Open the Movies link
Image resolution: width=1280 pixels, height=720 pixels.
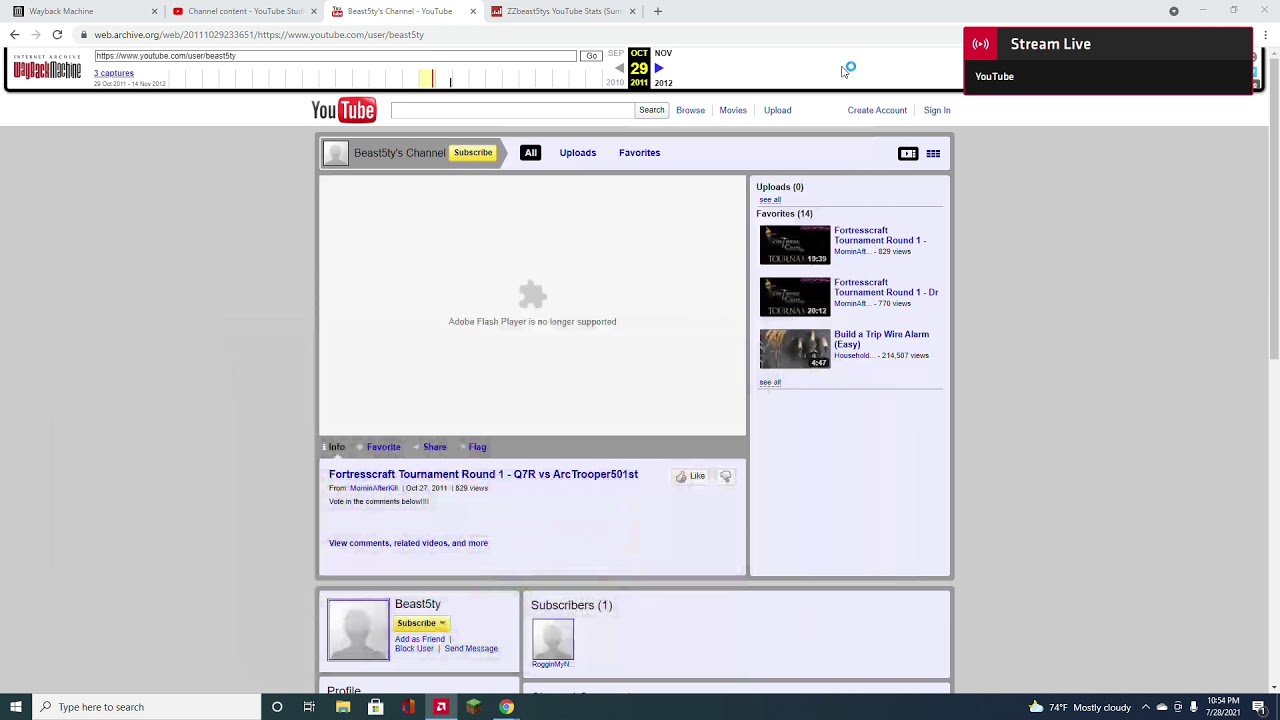[x=733, y=110]
